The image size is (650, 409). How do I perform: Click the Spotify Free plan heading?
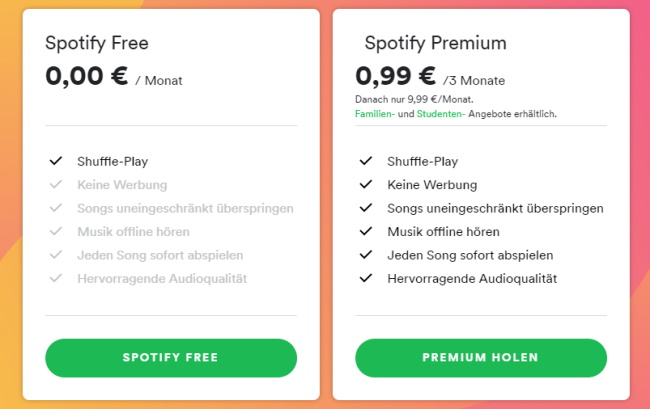point(97,43)
